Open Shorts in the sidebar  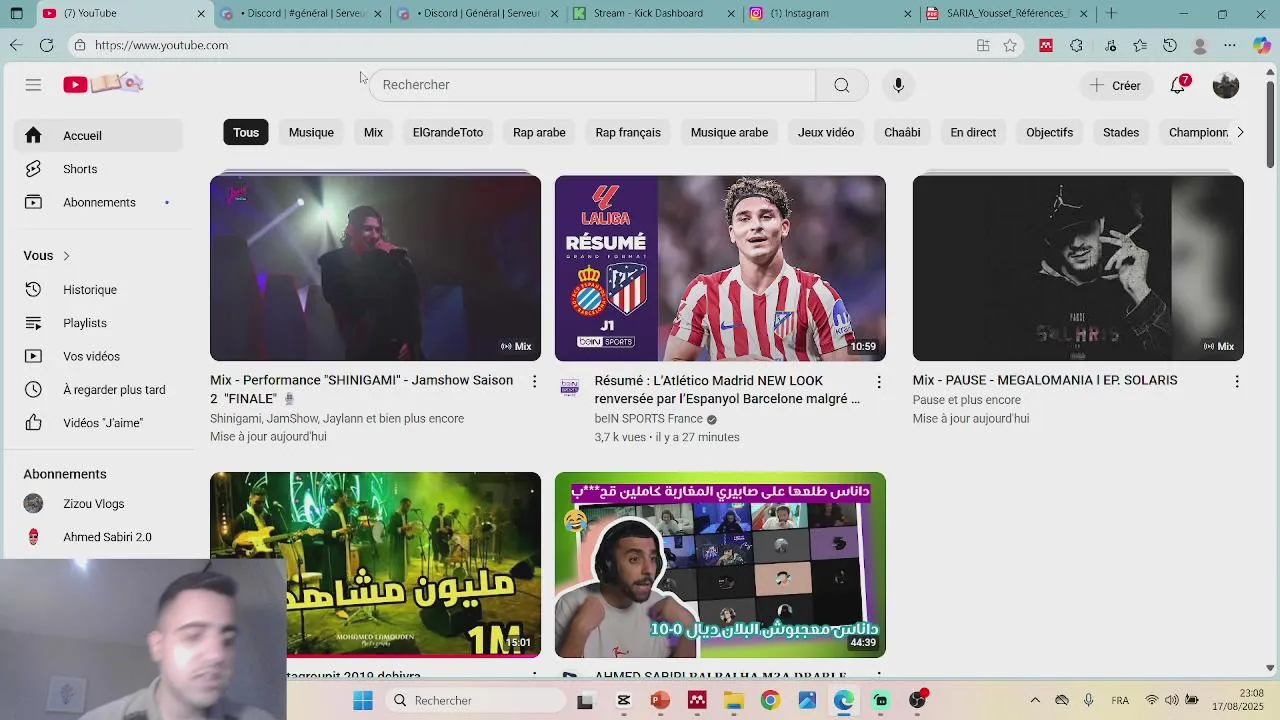tap(98, 169)
